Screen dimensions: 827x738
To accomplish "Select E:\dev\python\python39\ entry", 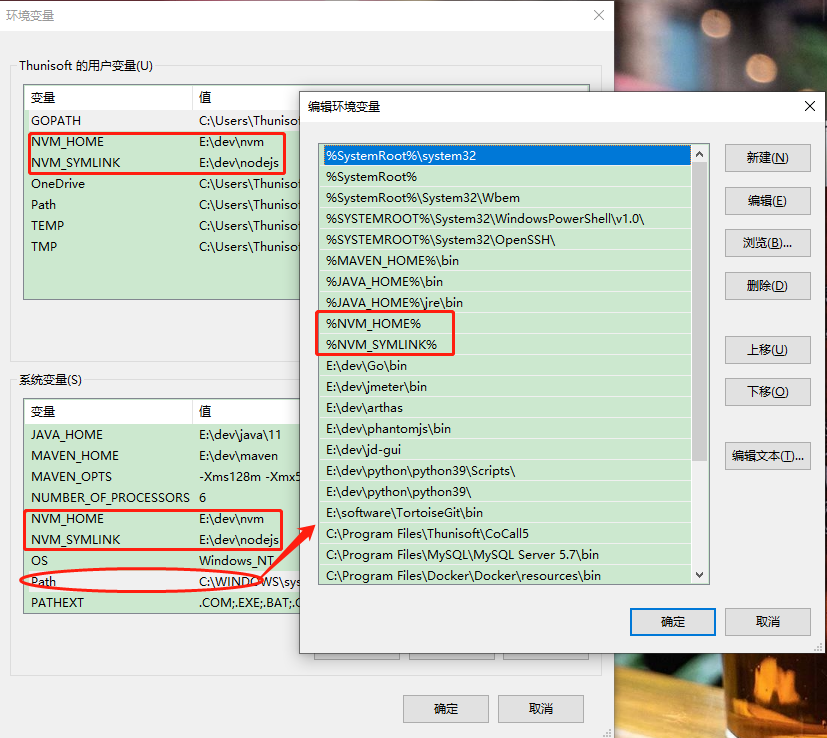I will click(x=505, y=492).
